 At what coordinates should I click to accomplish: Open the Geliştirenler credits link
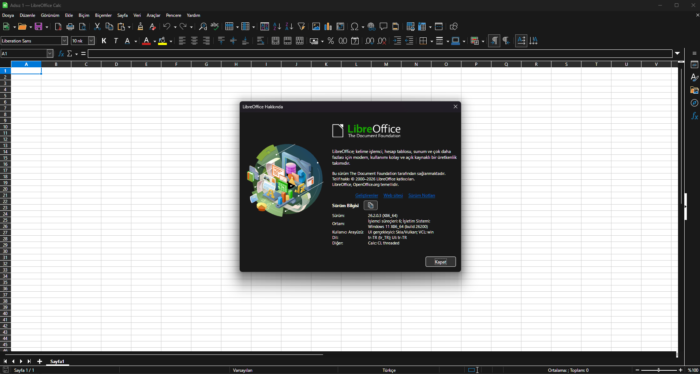pyautogui.click(x=367, y=195)
